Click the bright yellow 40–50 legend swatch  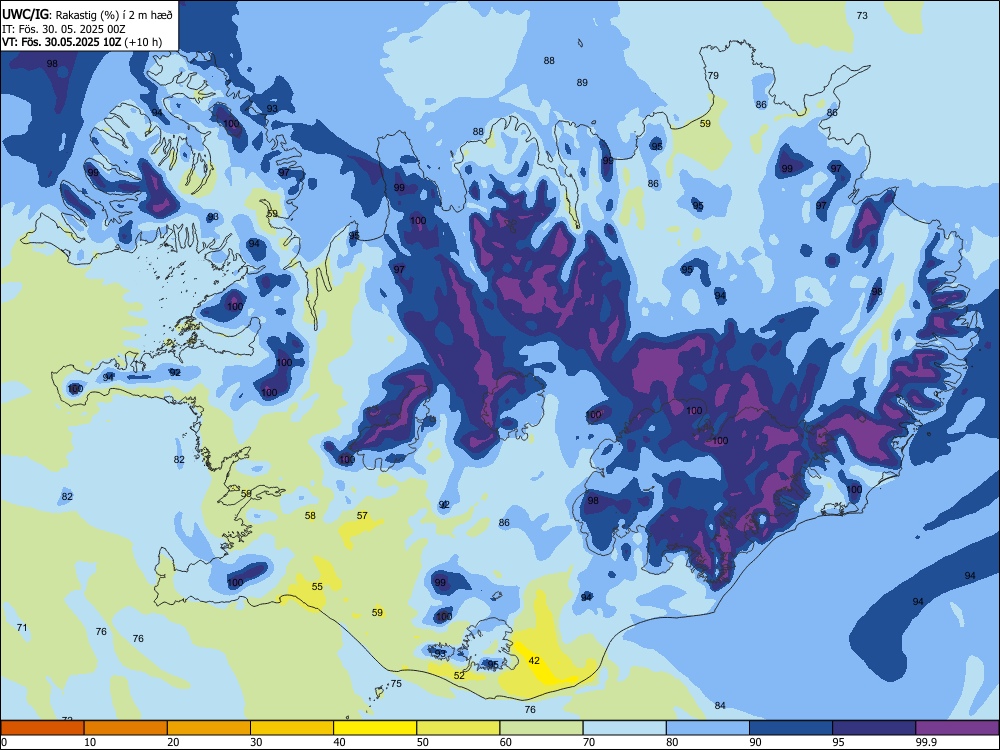point(375,728)
